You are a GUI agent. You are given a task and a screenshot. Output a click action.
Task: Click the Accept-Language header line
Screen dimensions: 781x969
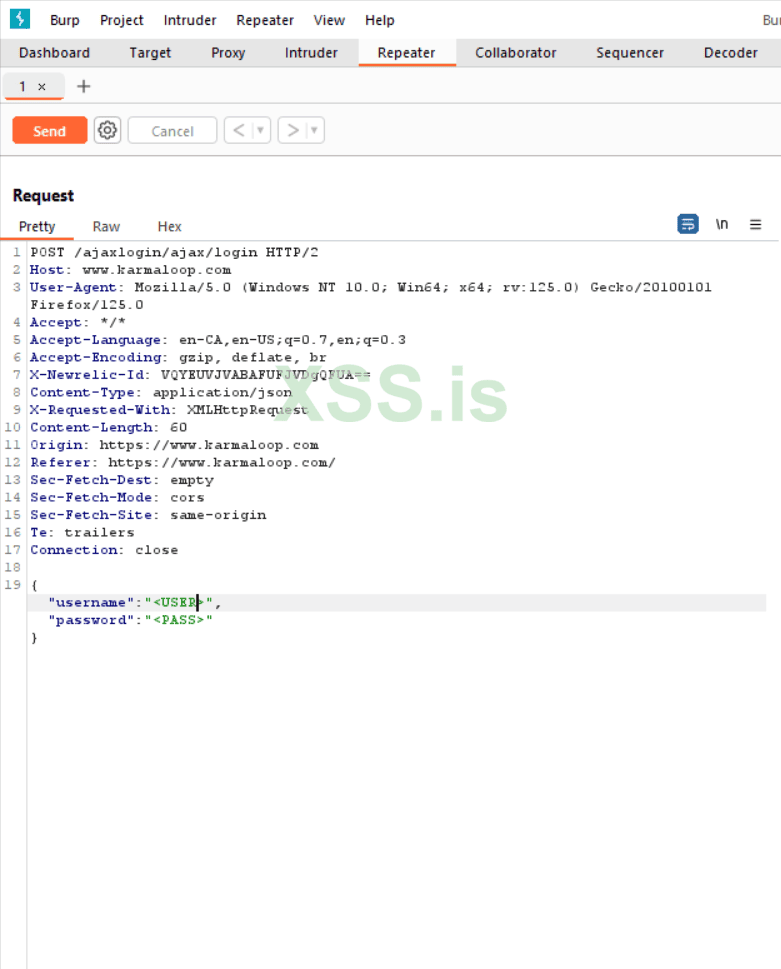(x=218, y=339)
